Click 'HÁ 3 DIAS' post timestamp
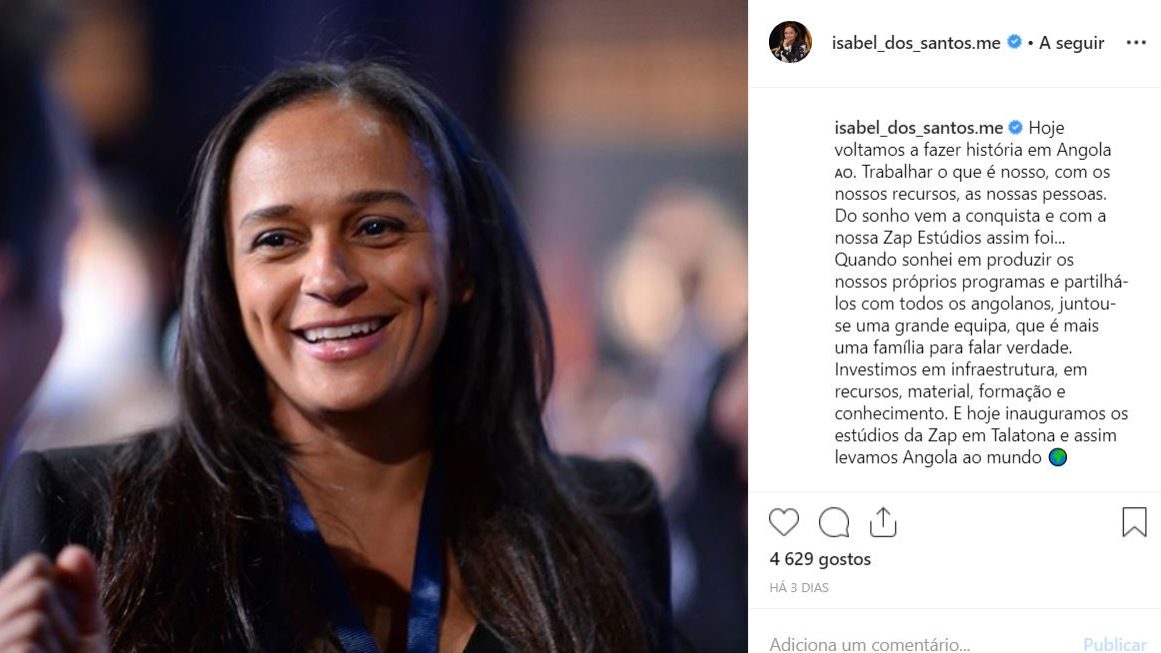Viewport: 1161px width, 653px height. [x=799, y=588]
